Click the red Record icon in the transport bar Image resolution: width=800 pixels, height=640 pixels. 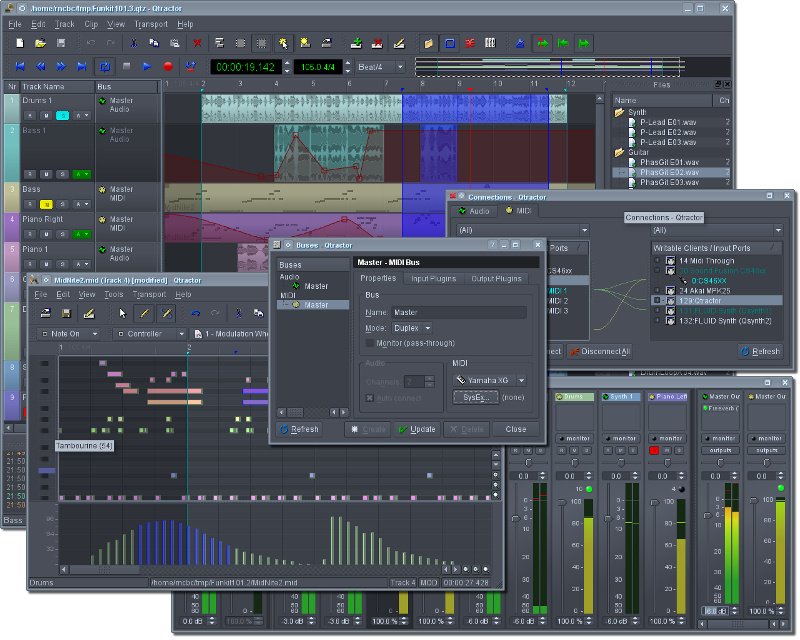[168, 67]
